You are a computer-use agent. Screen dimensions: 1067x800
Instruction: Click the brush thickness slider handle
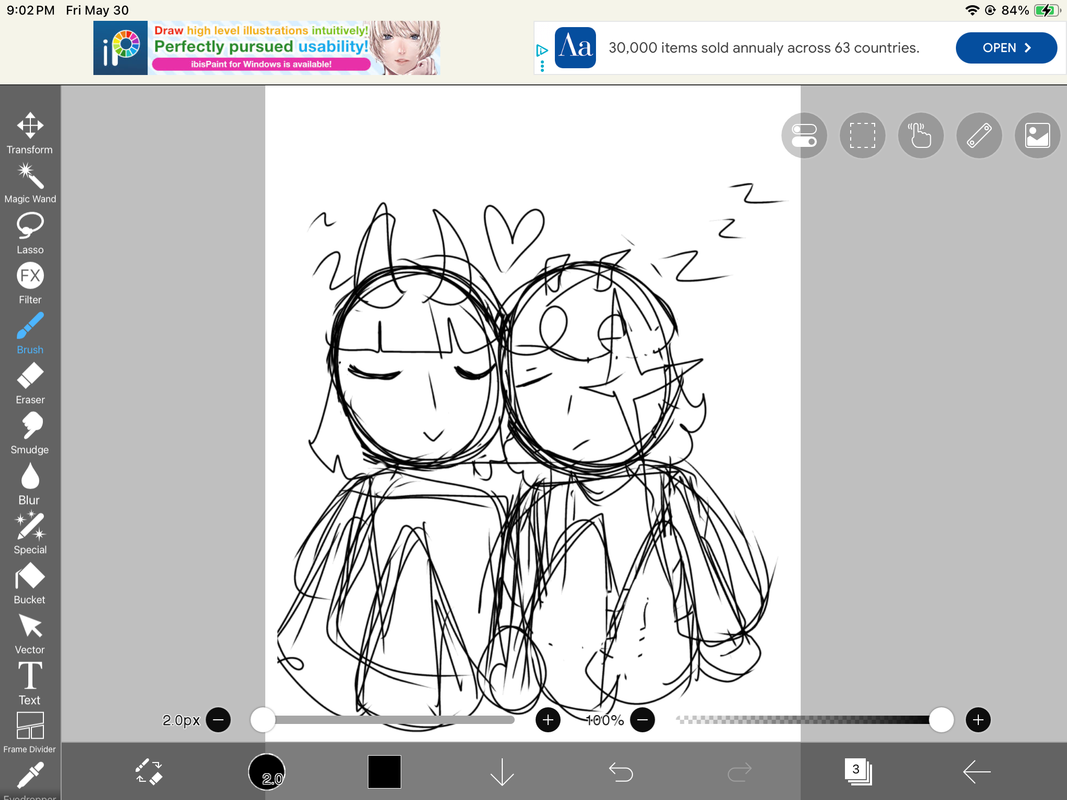pyautogui.click(x=262, y=720)
